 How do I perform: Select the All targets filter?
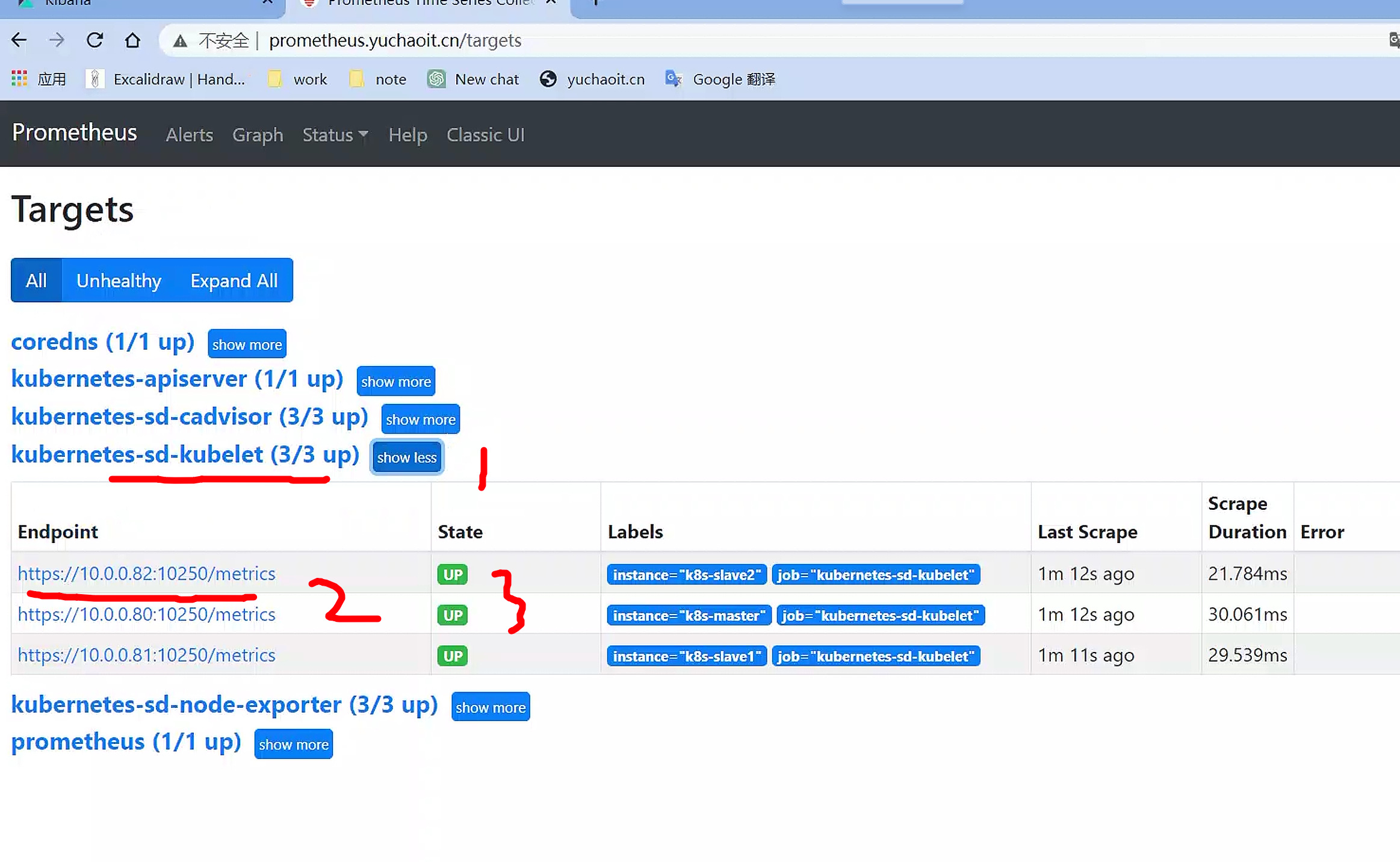(36, 281)
